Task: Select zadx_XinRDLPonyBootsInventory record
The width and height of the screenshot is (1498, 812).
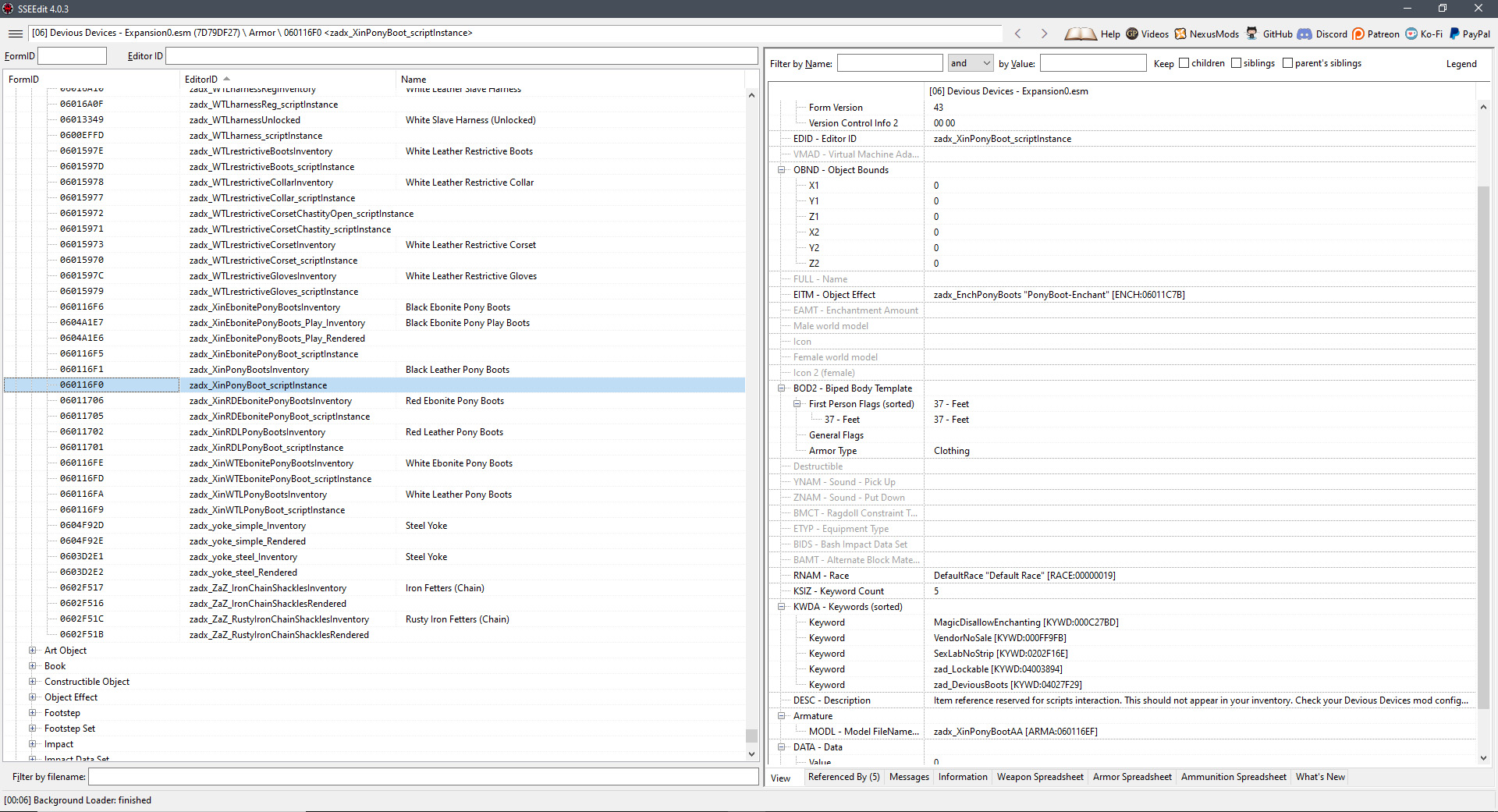Action: 374,432
